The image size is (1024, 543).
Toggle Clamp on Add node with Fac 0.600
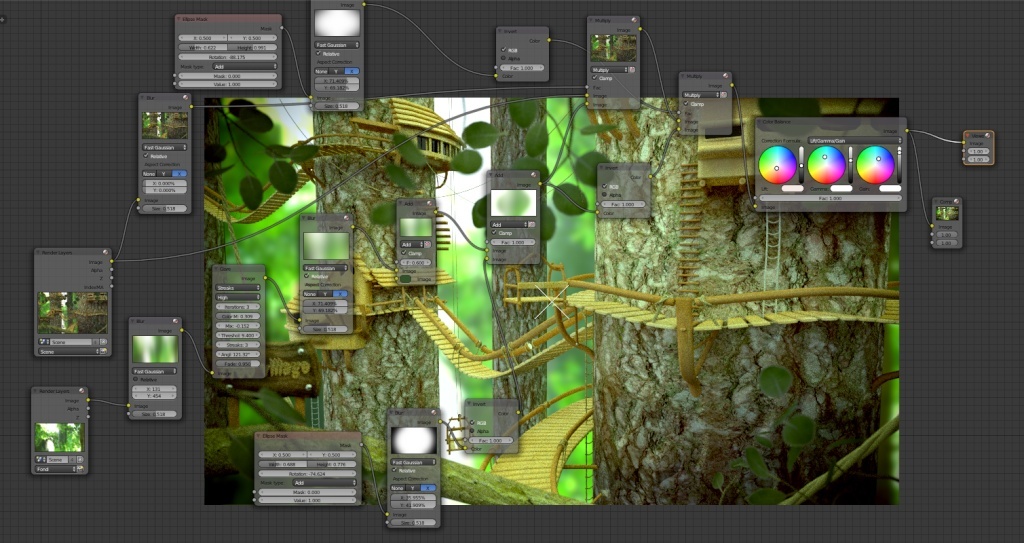coord(404,254)
